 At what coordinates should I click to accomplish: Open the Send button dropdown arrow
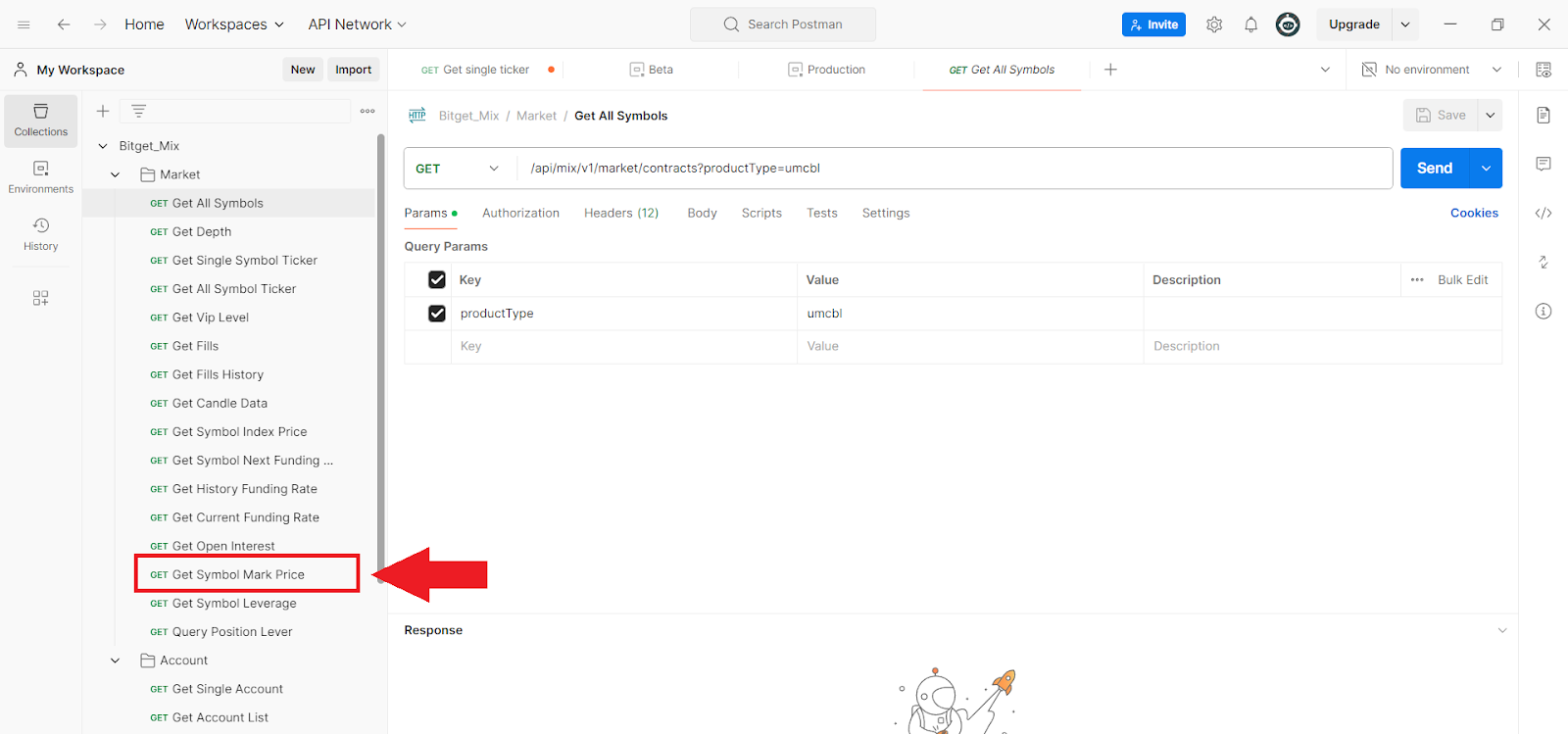pos(1486,169)
